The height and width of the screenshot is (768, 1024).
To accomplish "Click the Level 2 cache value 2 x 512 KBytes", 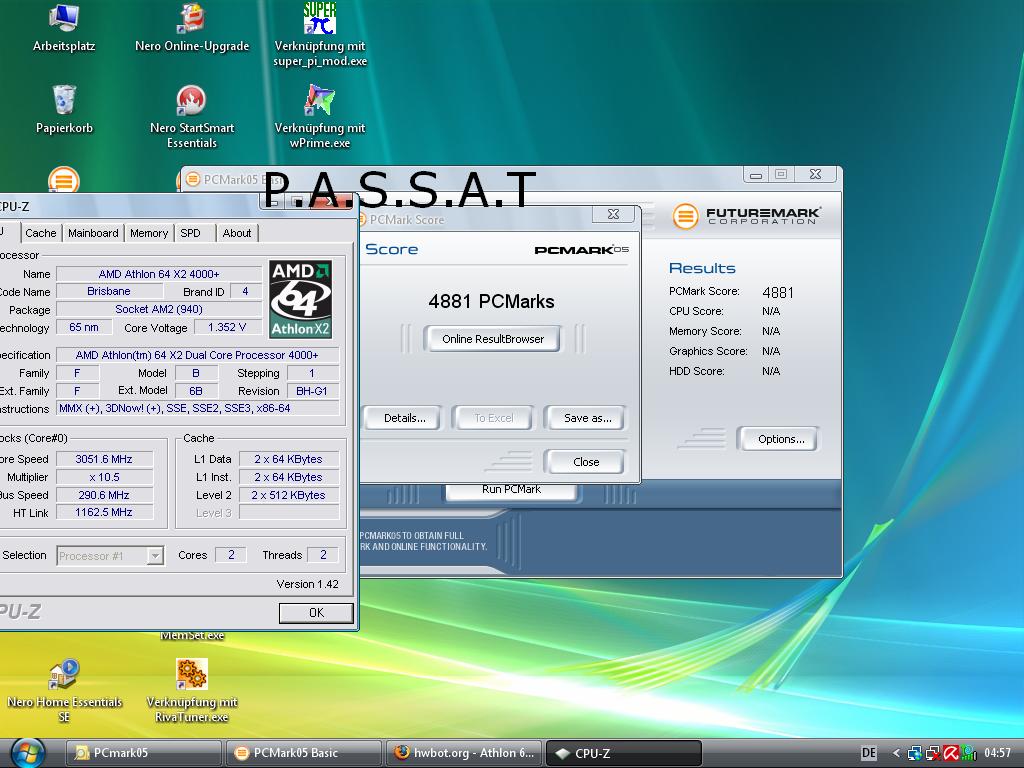I will click(289, 495).
